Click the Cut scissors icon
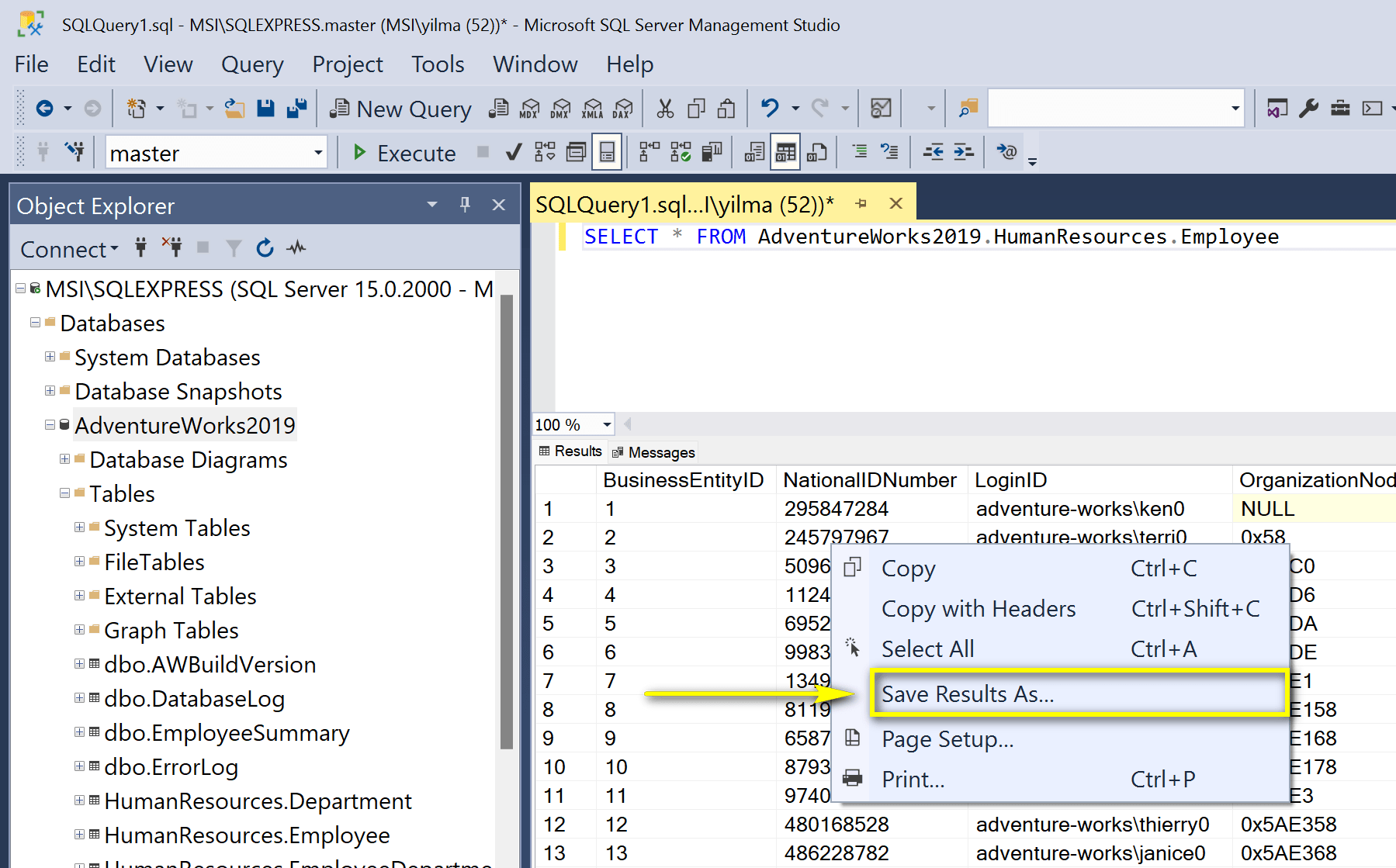The width and height of the screenshot is (1396, 868). [x=665, y=109]
